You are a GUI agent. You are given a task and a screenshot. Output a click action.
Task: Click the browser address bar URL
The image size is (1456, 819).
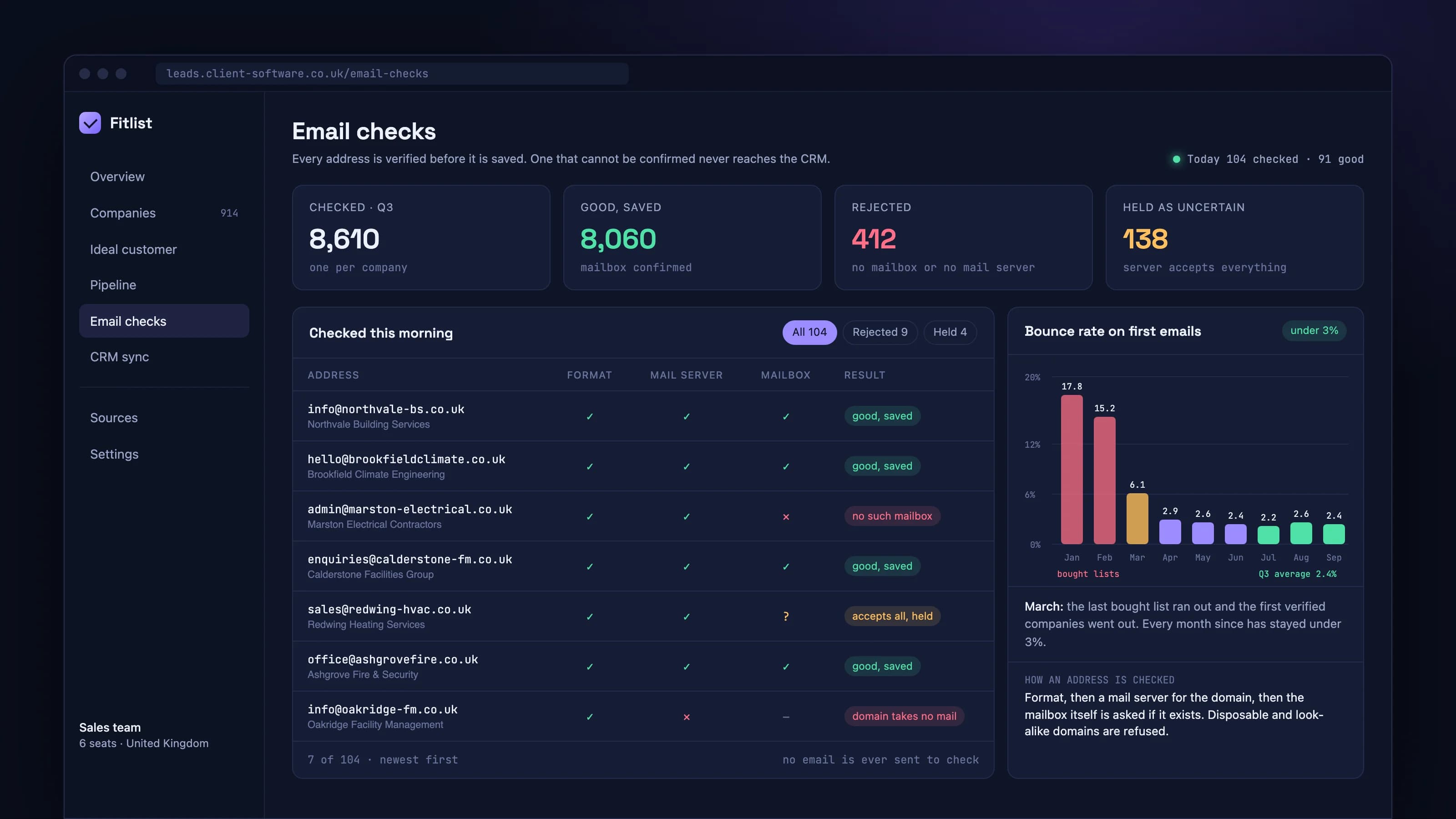(392, 73)
